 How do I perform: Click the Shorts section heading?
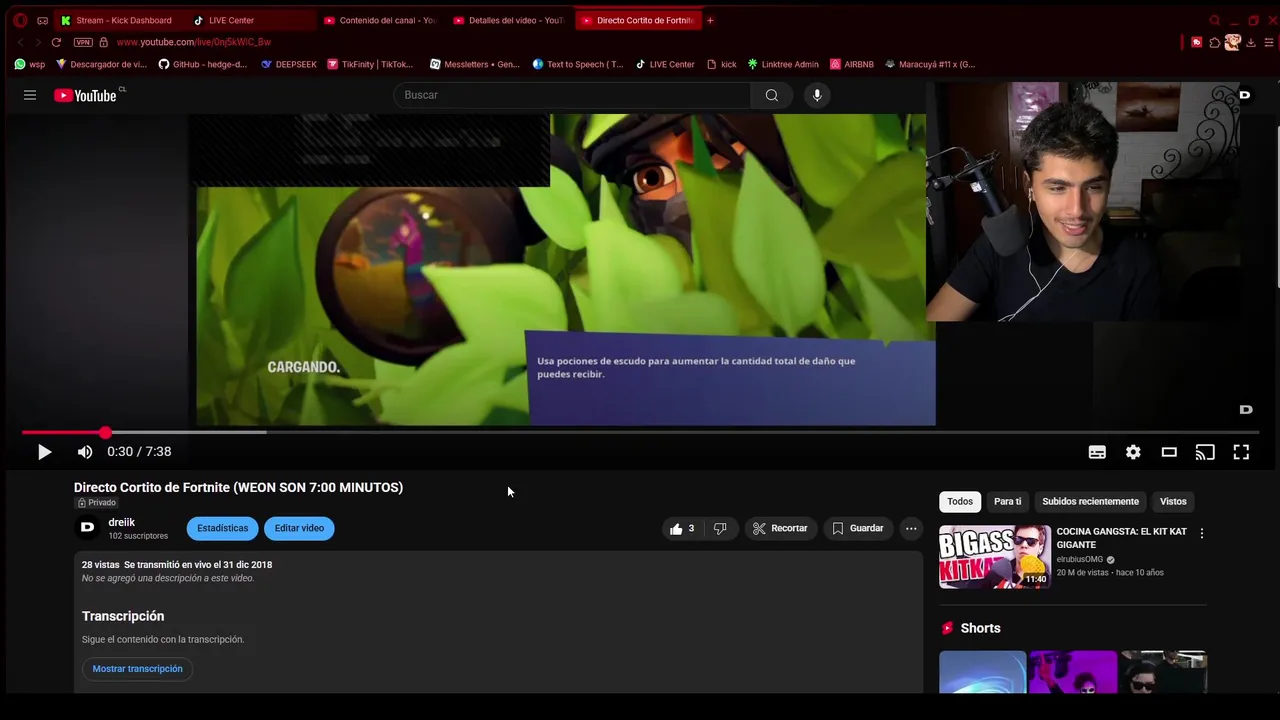coord(980,628)
